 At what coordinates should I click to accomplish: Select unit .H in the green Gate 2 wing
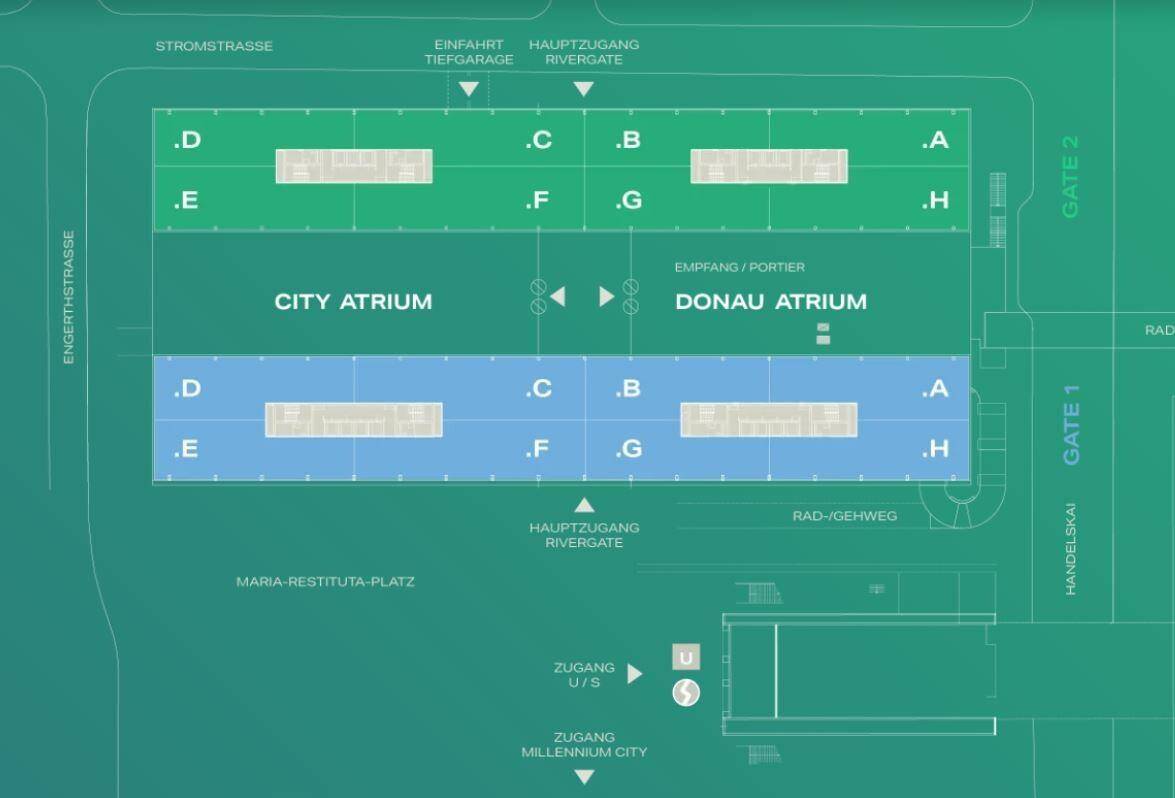(935, 200)
